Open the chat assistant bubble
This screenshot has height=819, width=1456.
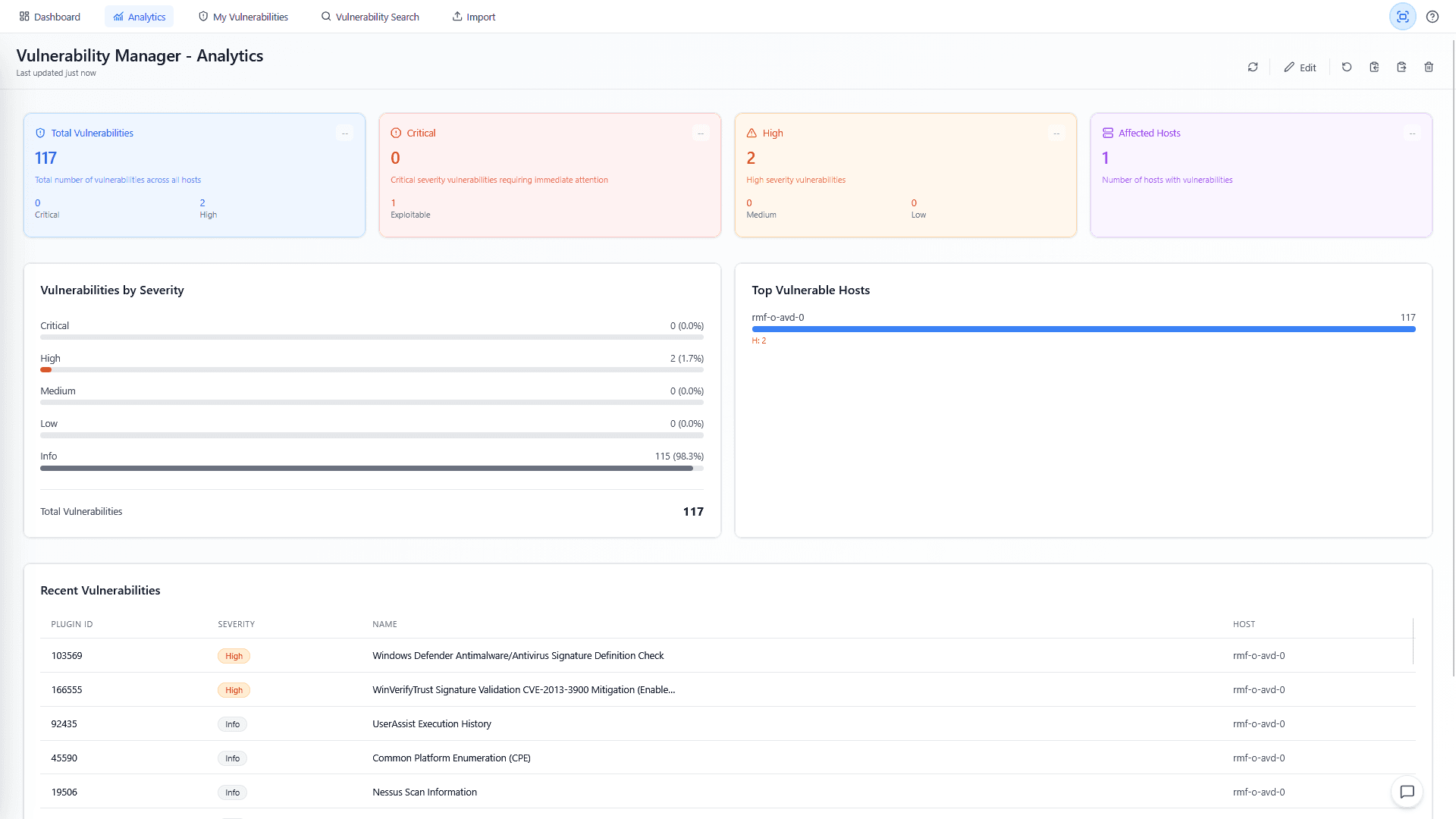coord(1407,792)
